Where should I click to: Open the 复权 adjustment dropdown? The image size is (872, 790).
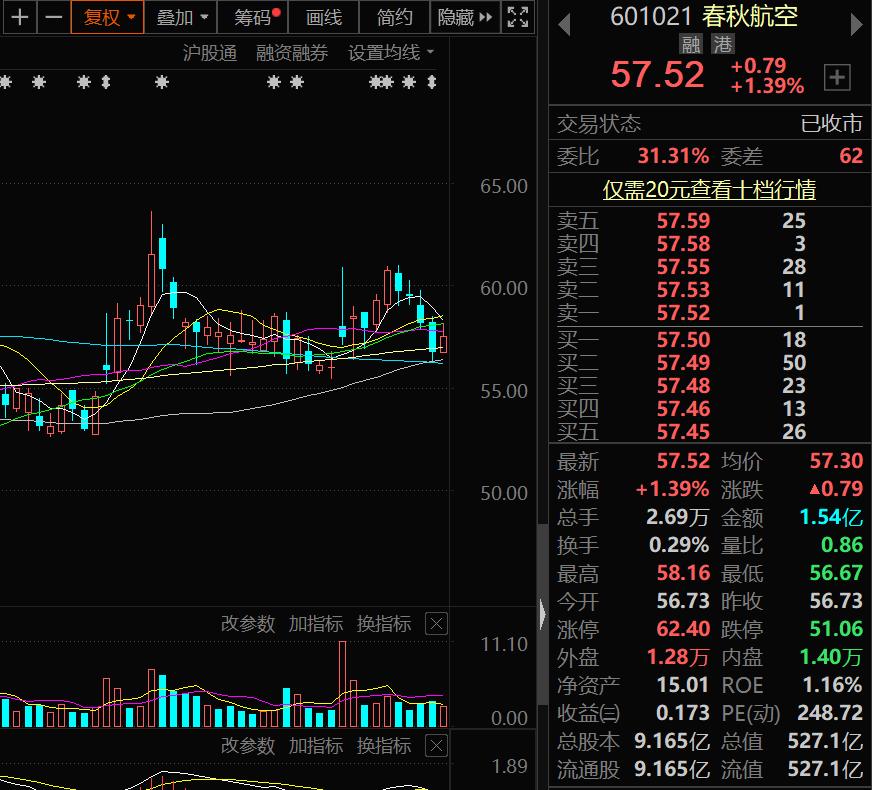pyautogui.click(x=107, y=17)
